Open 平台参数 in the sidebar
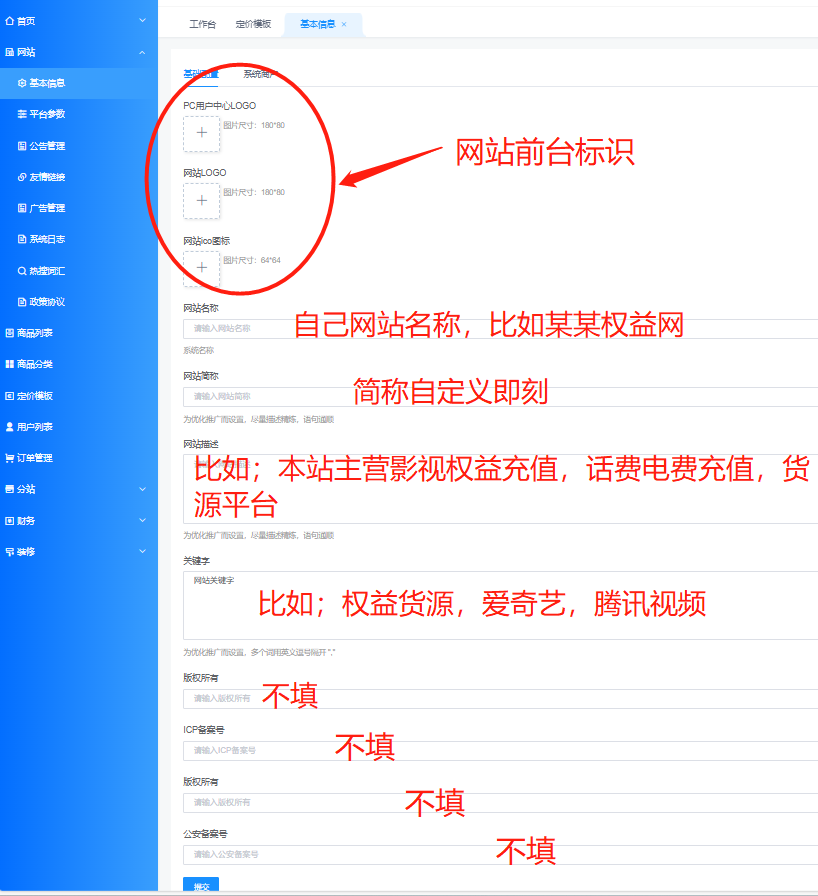This screenshot has height=896, width=818. click(47, 114)
